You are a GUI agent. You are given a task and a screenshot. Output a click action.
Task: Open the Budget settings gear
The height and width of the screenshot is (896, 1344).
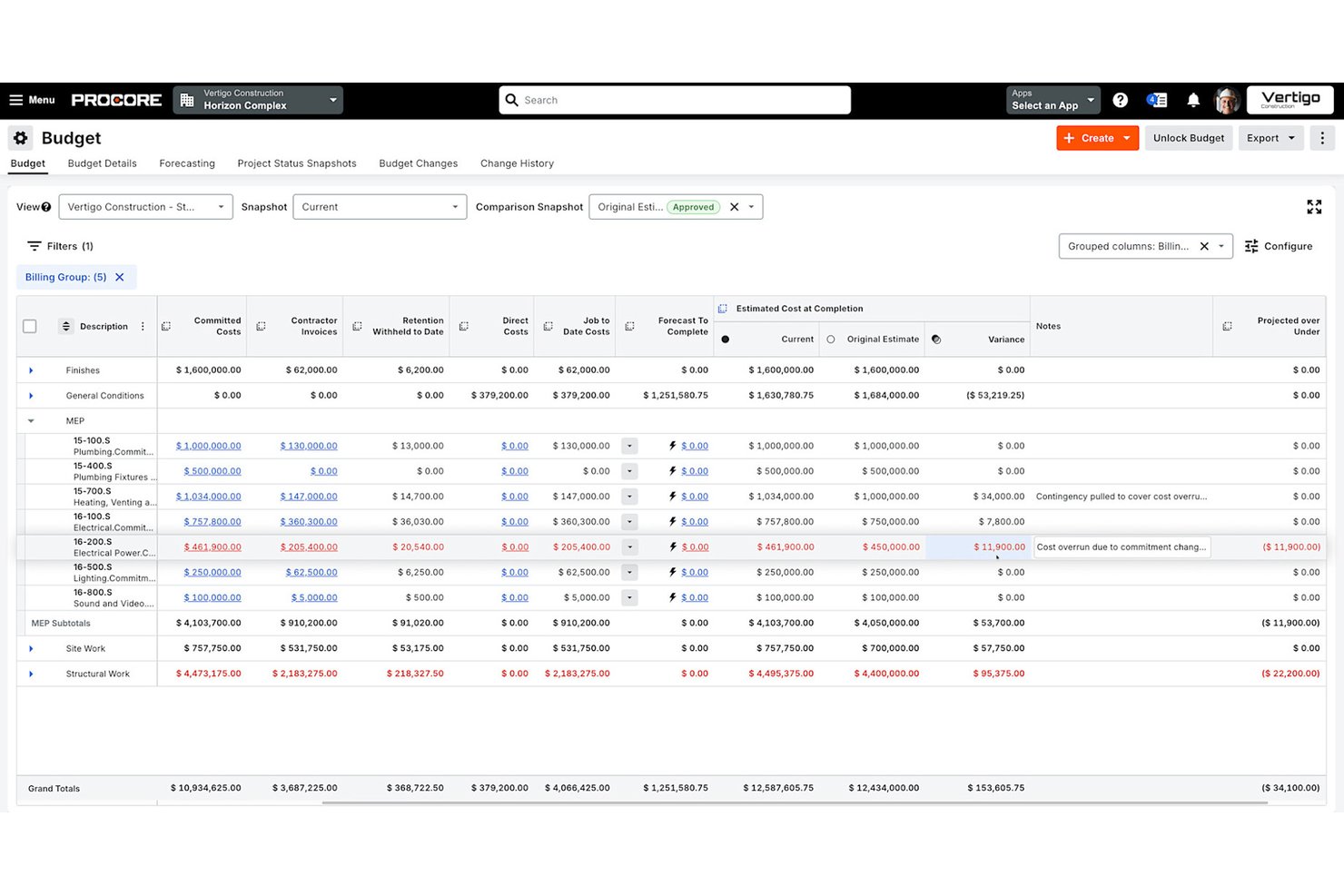coord(20,138)
